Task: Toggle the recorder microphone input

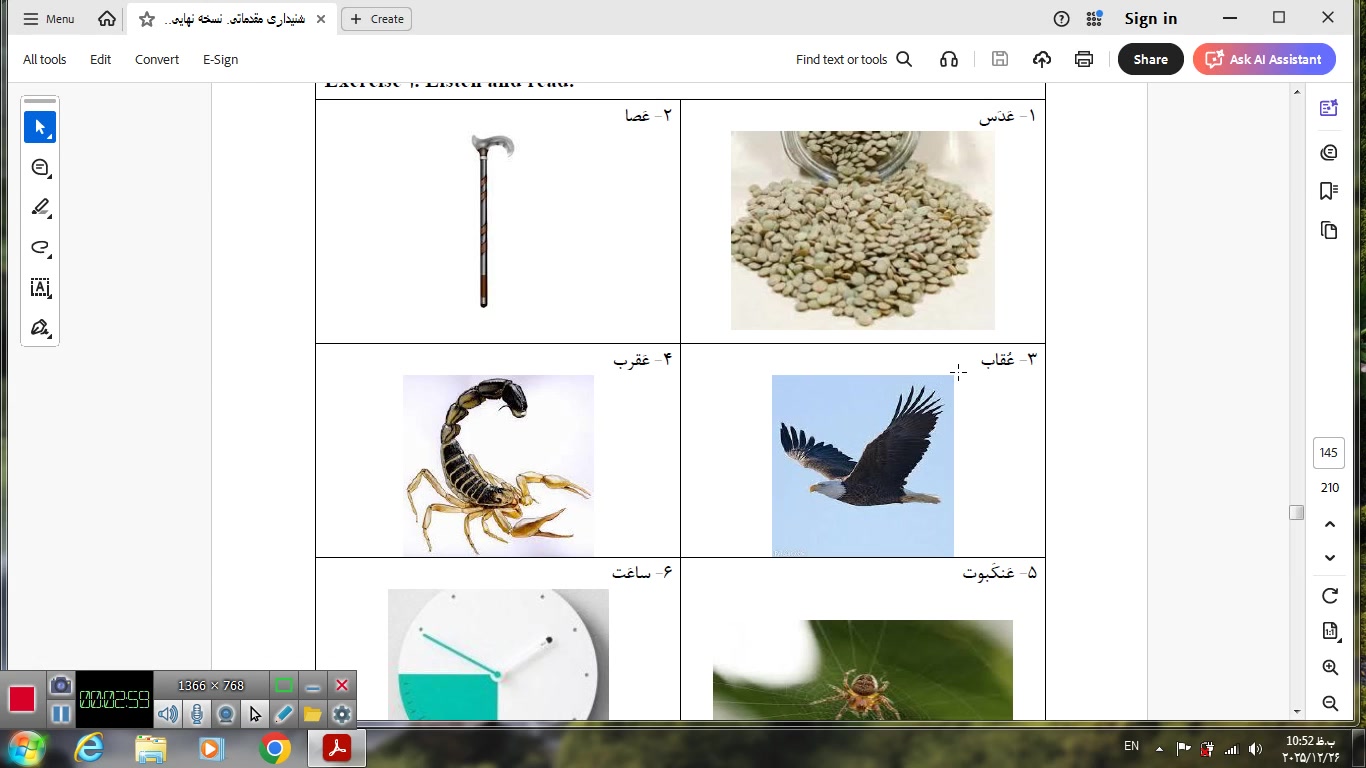Action: coord(197,714)
